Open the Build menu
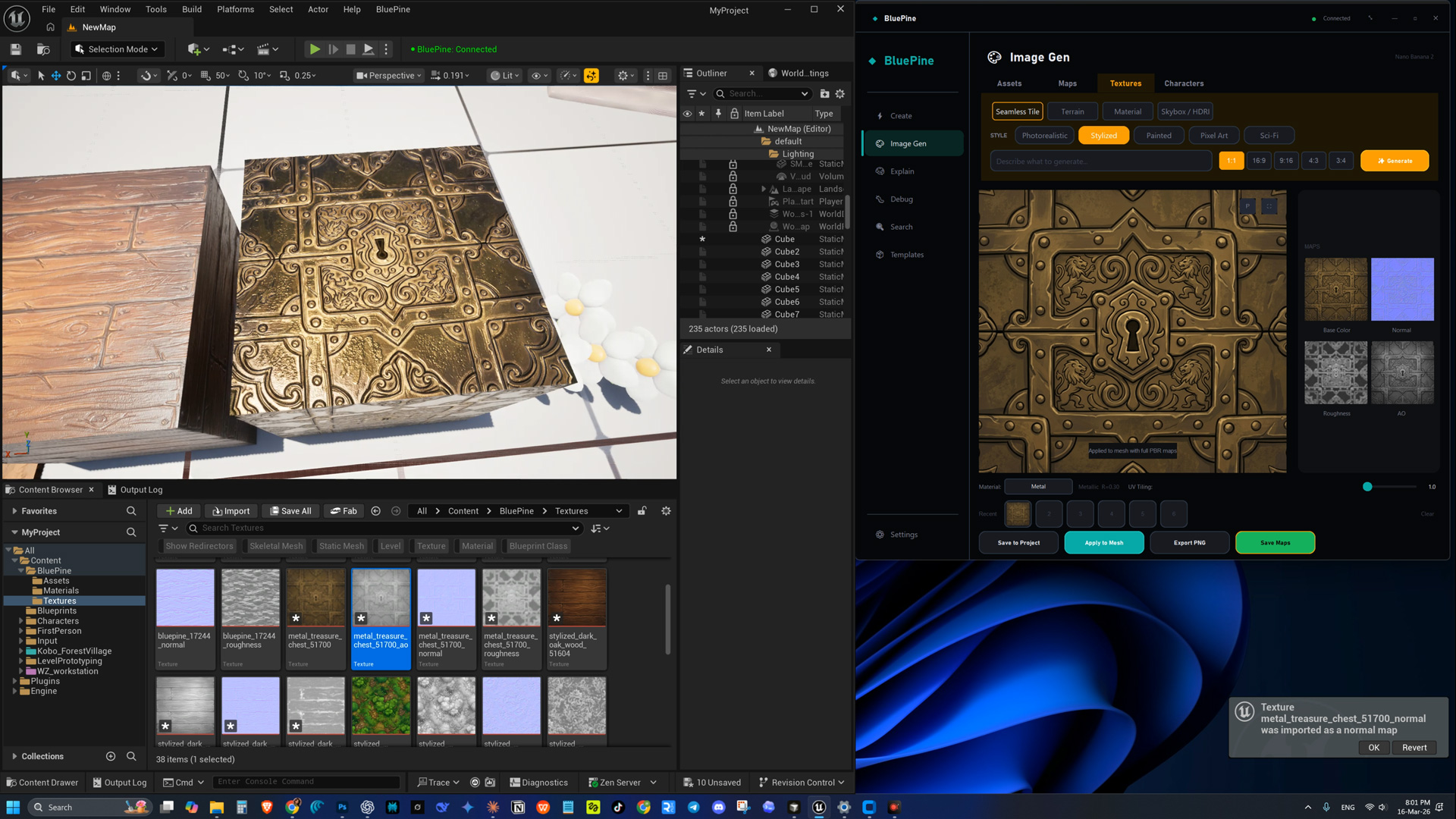Screen dimensions: 1456x819 click(x=192, y=9)
